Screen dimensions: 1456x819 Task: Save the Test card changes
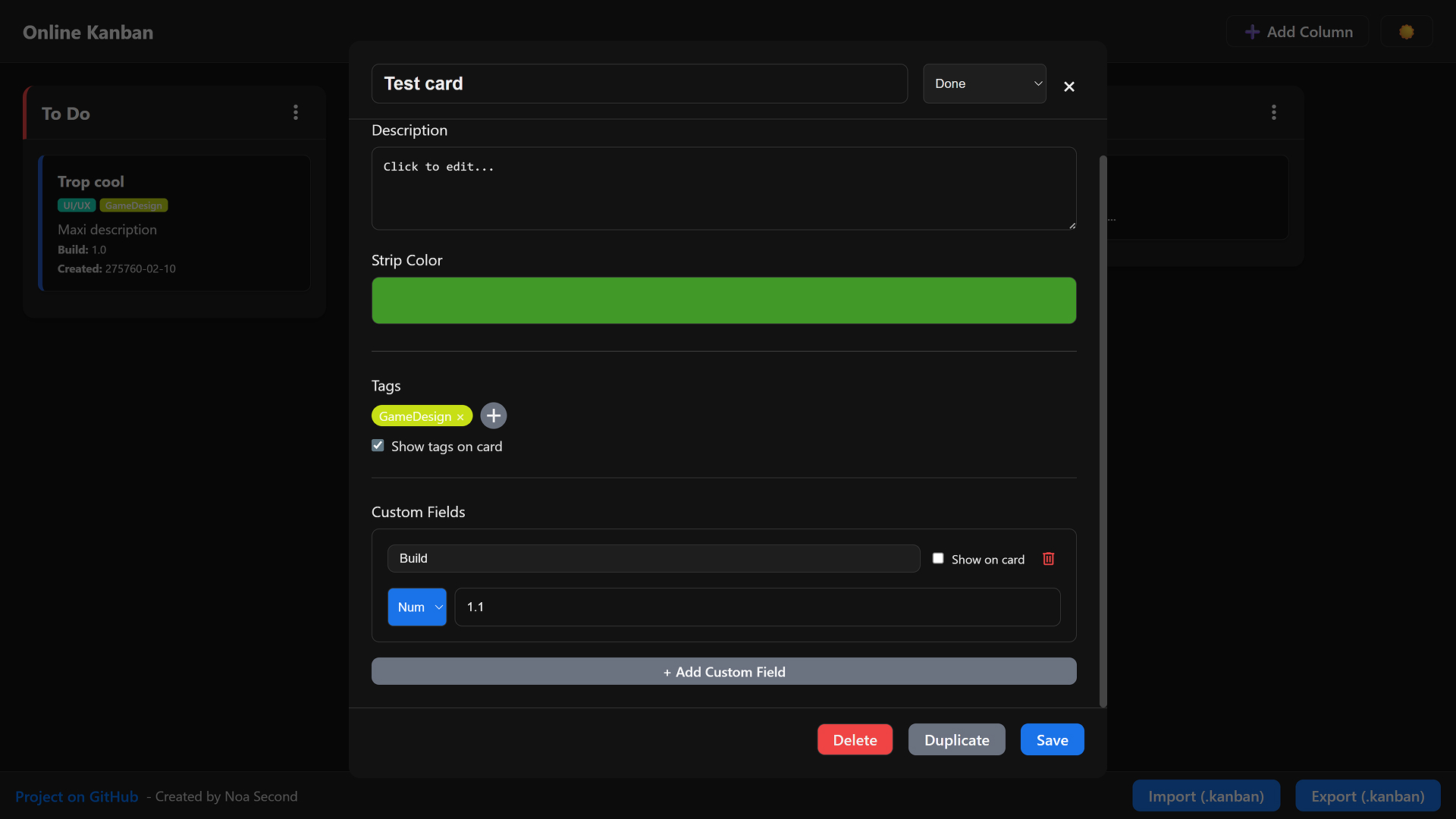click(x=1052, y=739)
